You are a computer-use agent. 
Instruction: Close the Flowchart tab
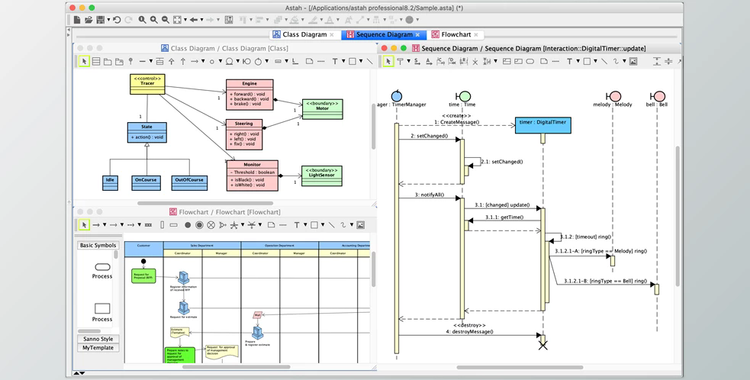(x=476, y=35)
